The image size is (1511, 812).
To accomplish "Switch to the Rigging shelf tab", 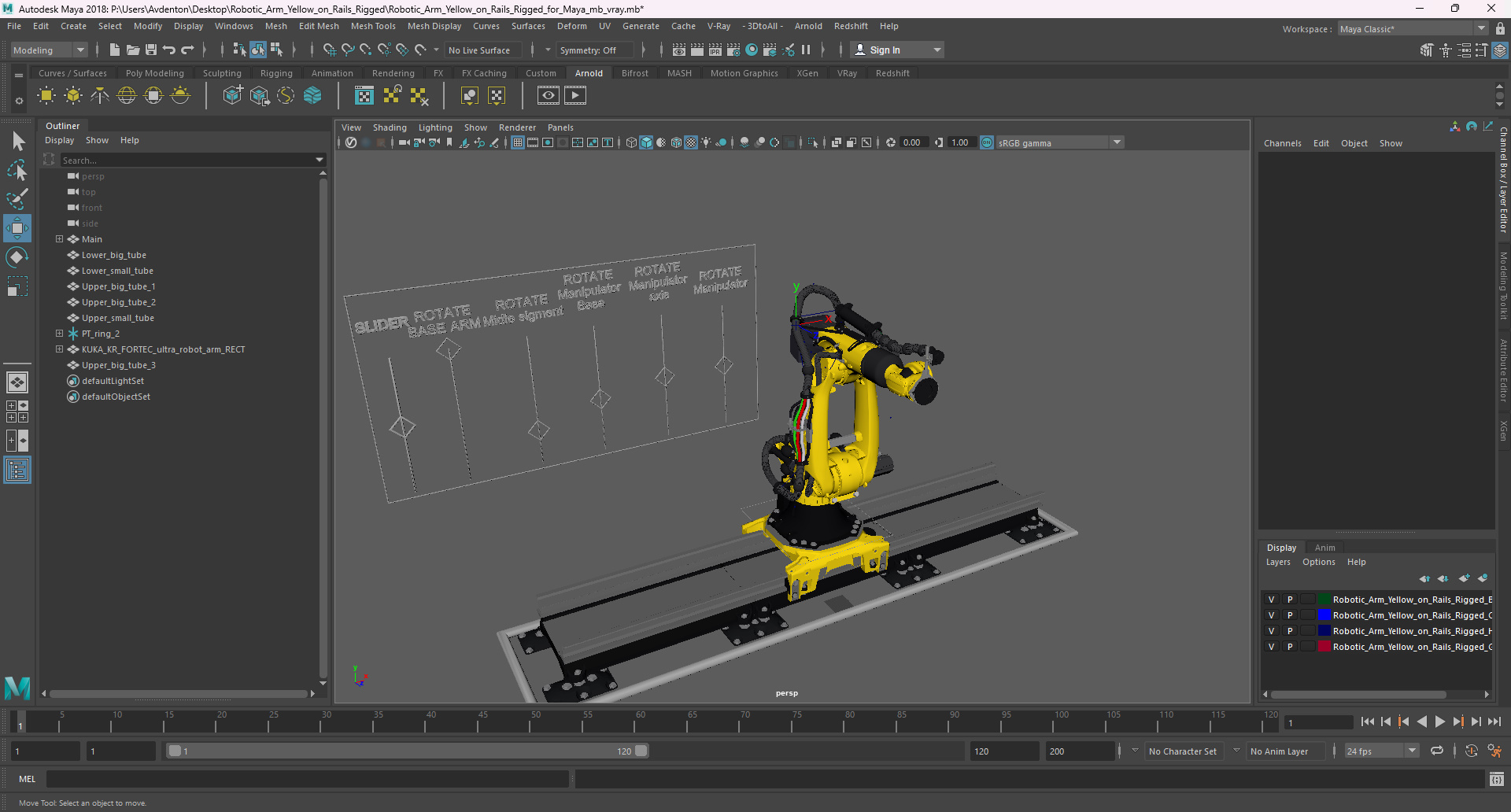I will (x=276, y=73).
